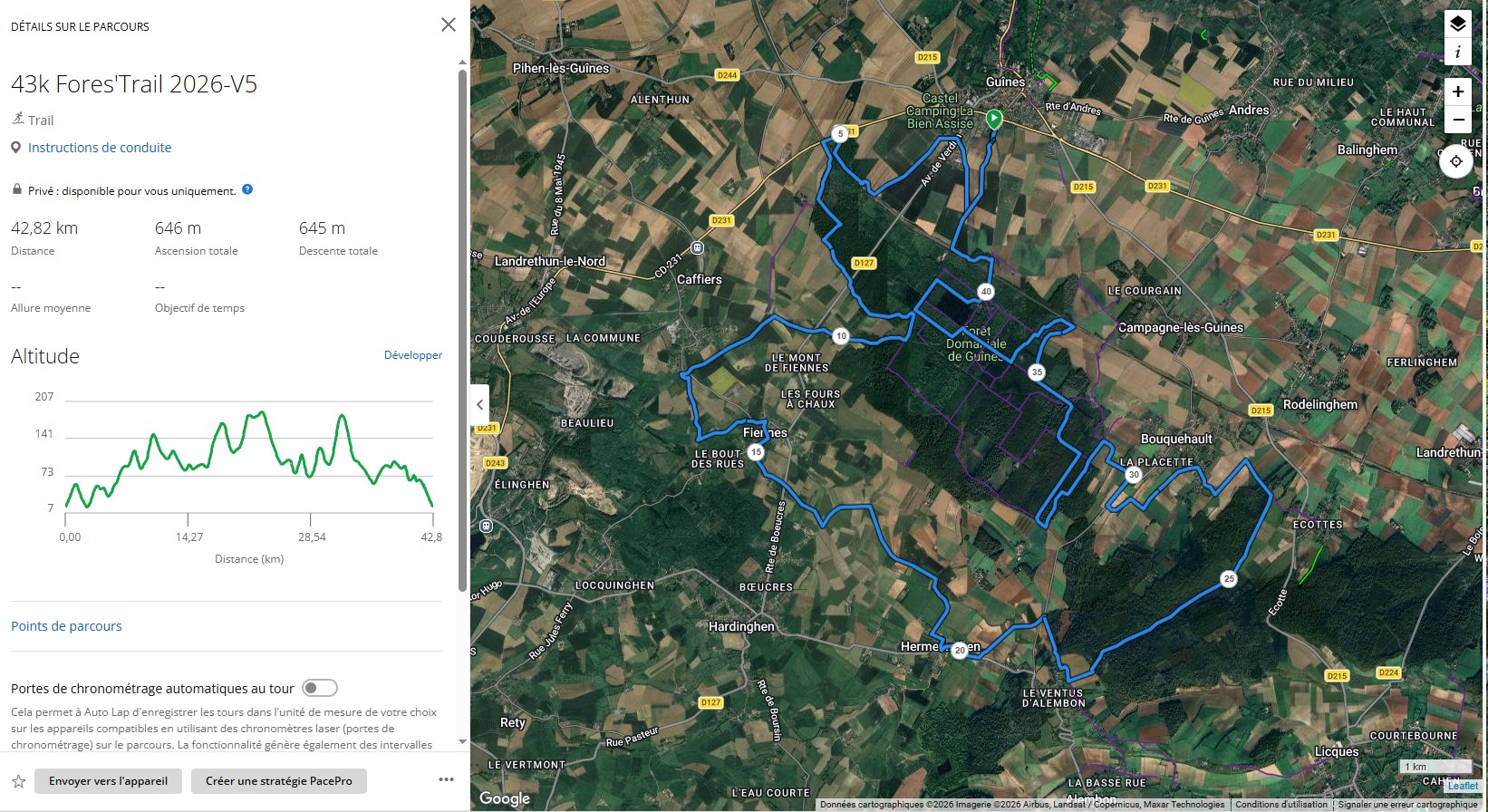This screenshot has width=1488, height=812.
Task: Click the side panel vertical scrollbar
Action: click(x=462, y=326)
